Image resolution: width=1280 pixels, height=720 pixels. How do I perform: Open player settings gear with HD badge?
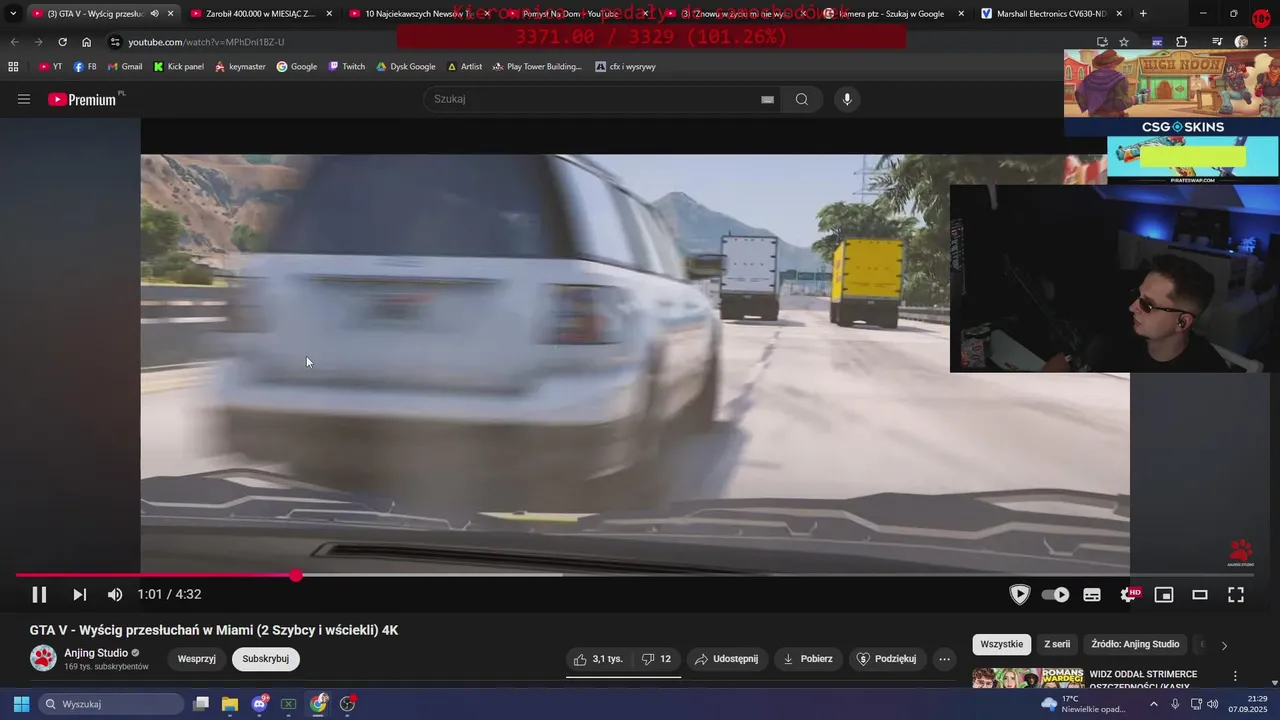(x=1129, y=594)
